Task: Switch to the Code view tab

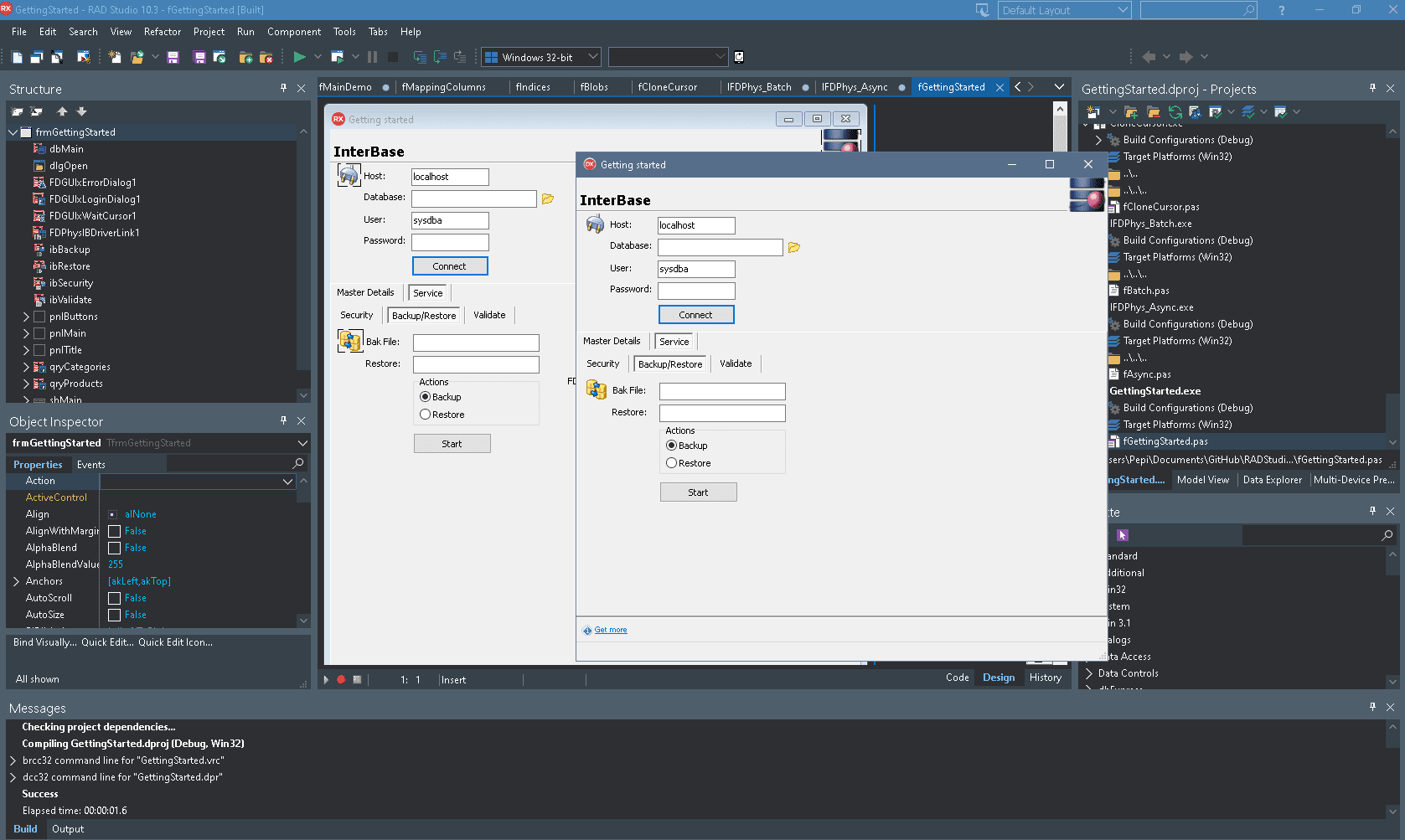Action: point(958,678)
